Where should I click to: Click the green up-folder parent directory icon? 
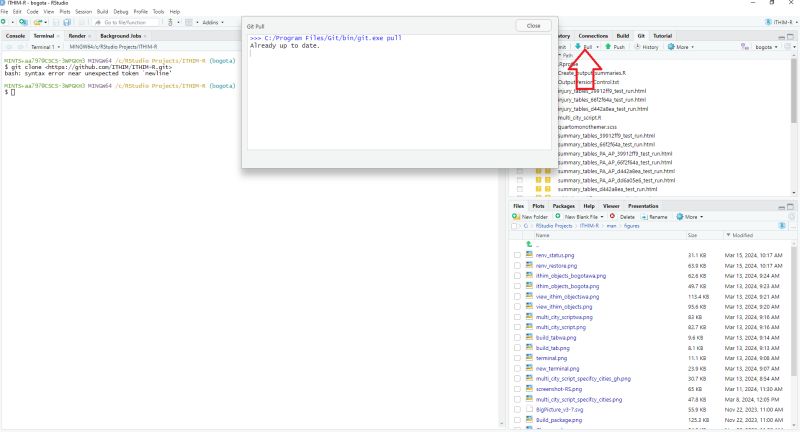(x=529, y=244)
